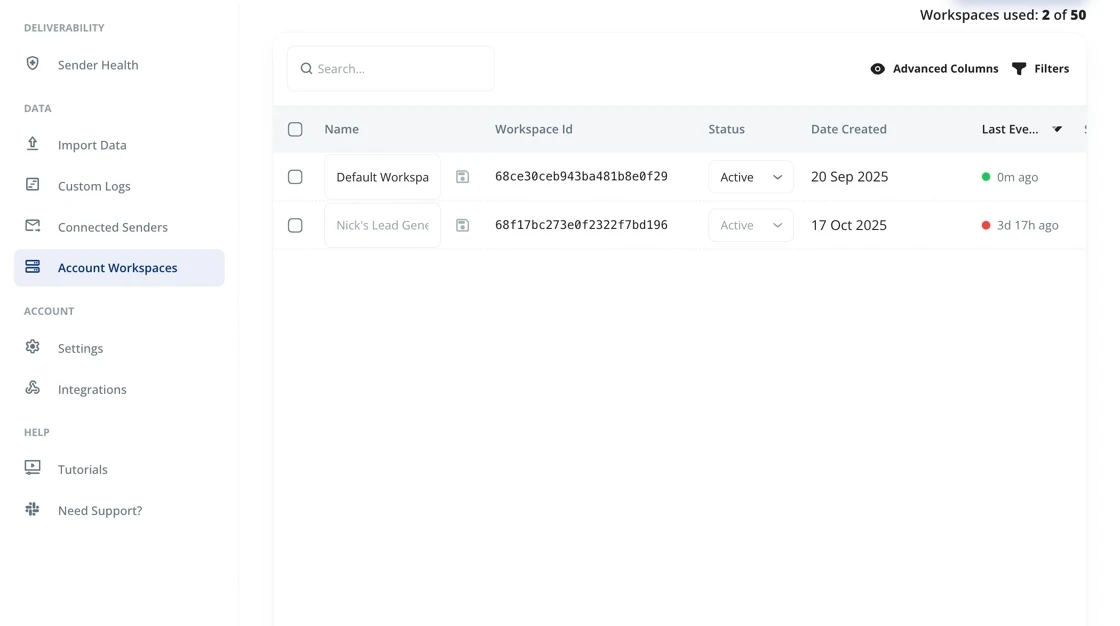Click the Connected Senders envelope icon
The height and width of the screenshot is (626, 1120).
point(32,226)
